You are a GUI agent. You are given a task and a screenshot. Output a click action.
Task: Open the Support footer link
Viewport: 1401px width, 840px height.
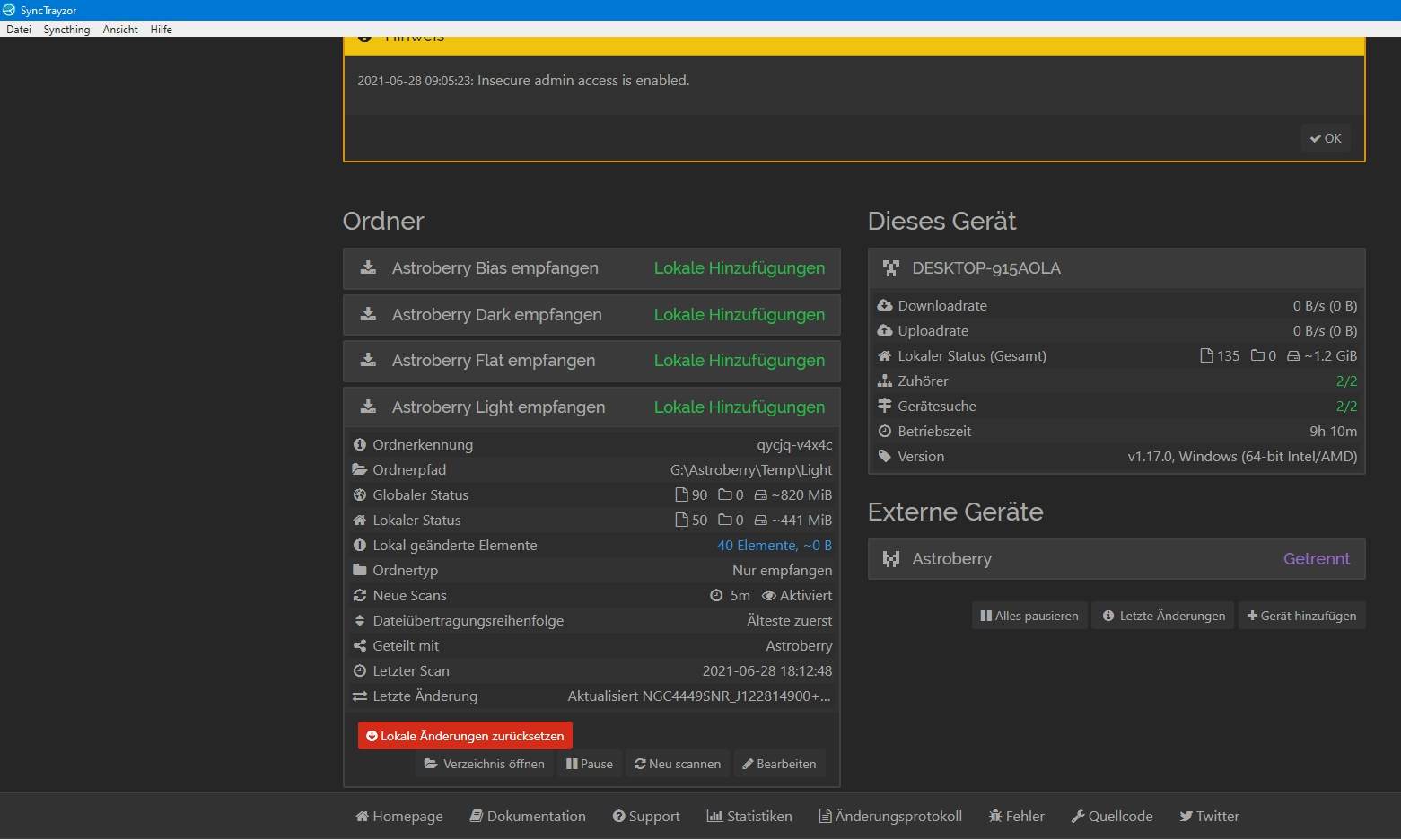click(646, 816)
